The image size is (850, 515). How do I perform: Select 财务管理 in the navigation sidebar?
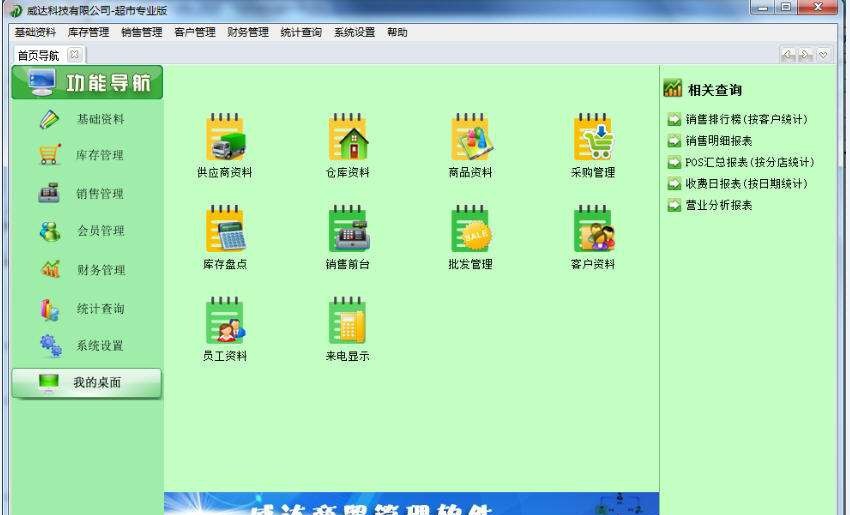[x=81, y=269]
